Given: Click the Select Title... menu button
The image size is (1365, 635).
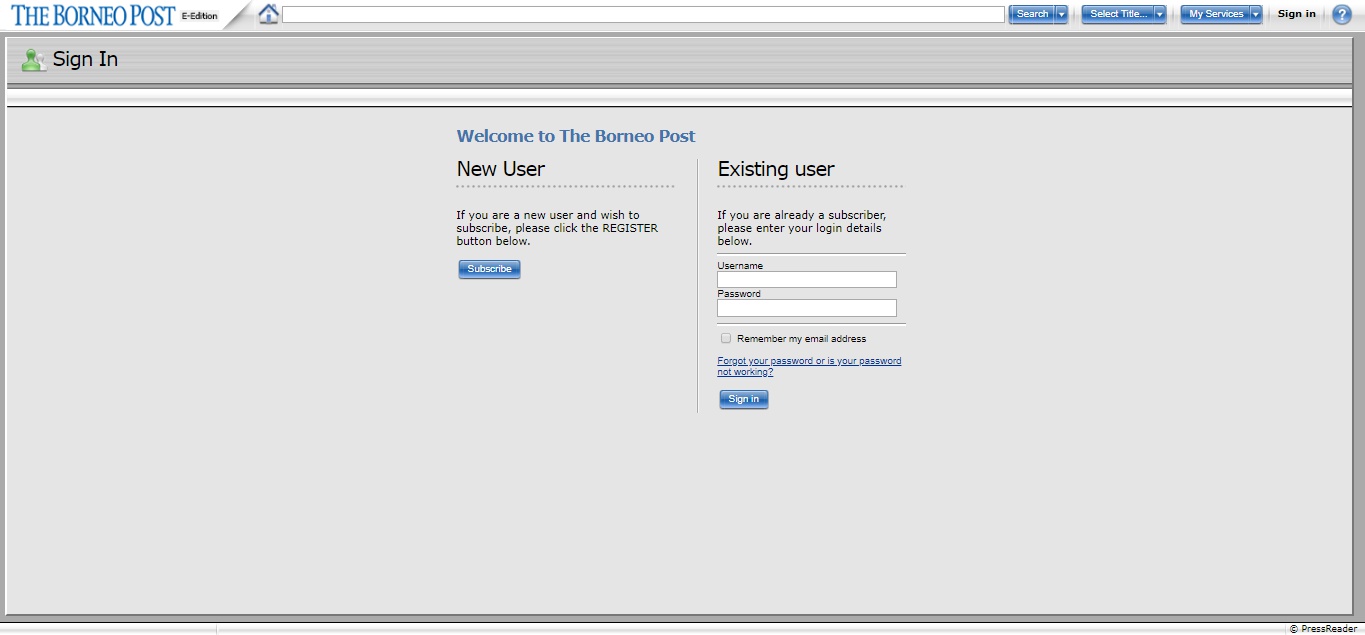Looking at the screenshot, I should tap(1117, 14).
